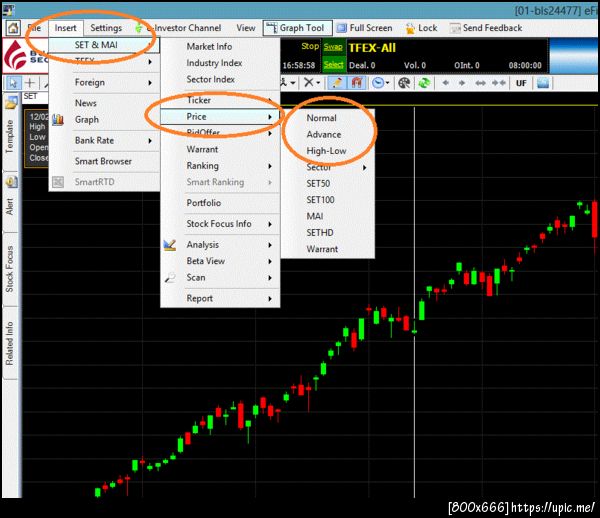The width and height of the screenshot is (600, 518).
Task: Expand the Report submenu
Action: pyautogui.click(x=220, y=298)
